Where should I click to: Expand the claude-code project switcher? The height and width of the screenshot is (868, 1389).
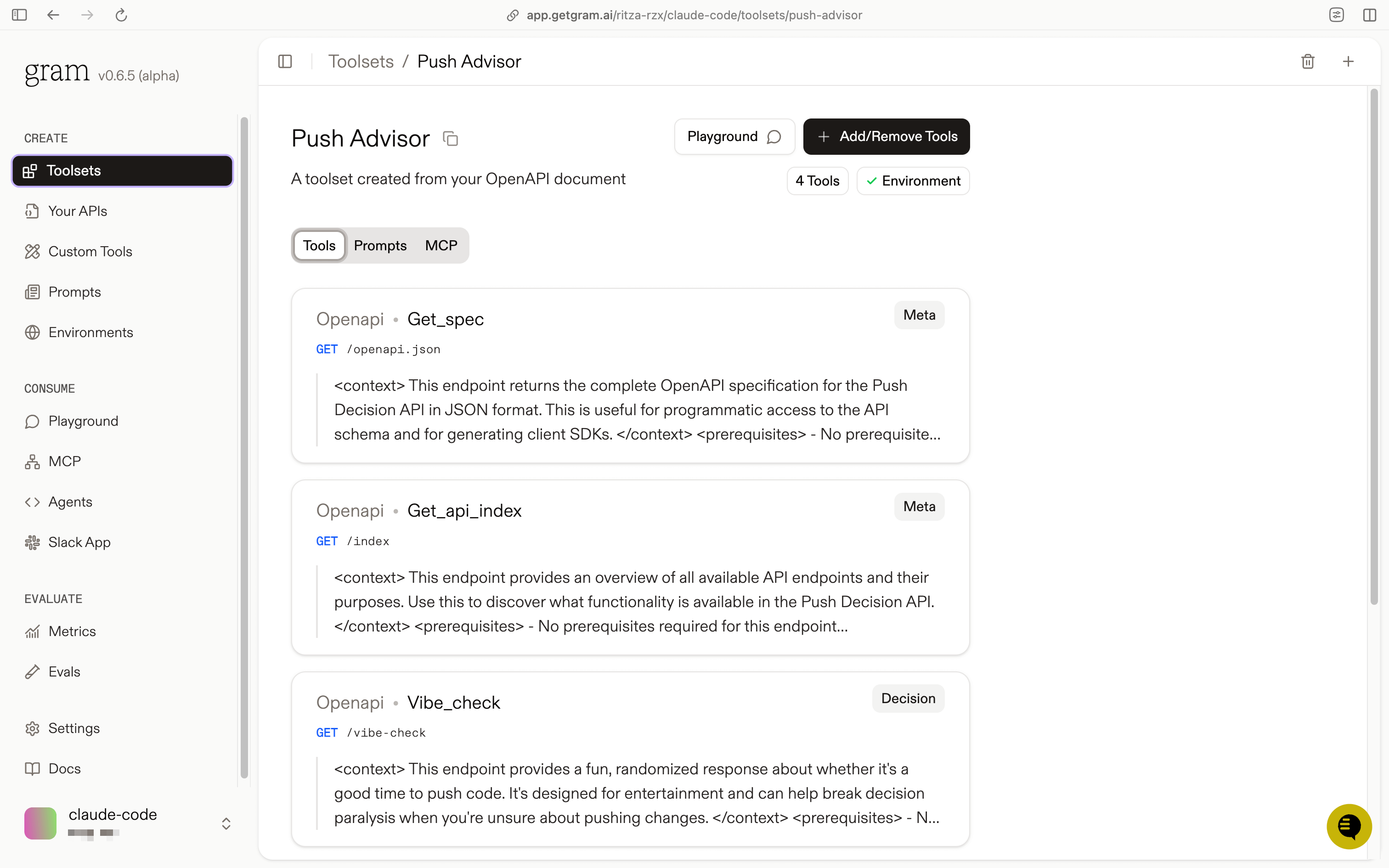pyautogui.click(x=226, y=823)
